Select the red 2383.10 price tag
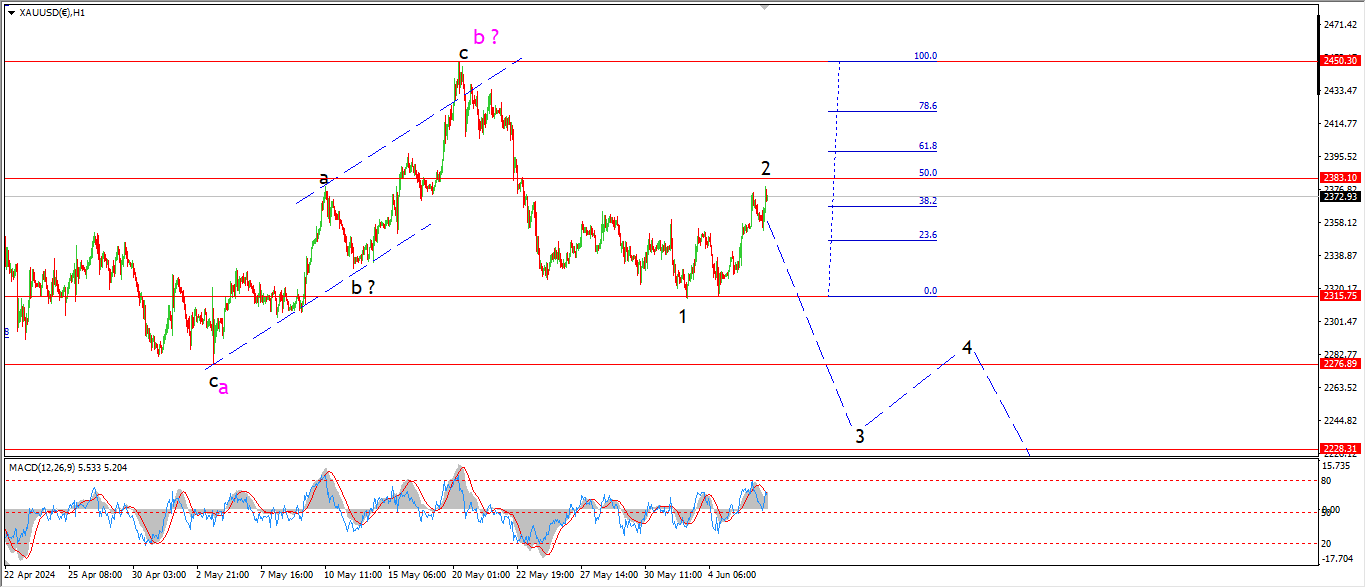 1340,178
